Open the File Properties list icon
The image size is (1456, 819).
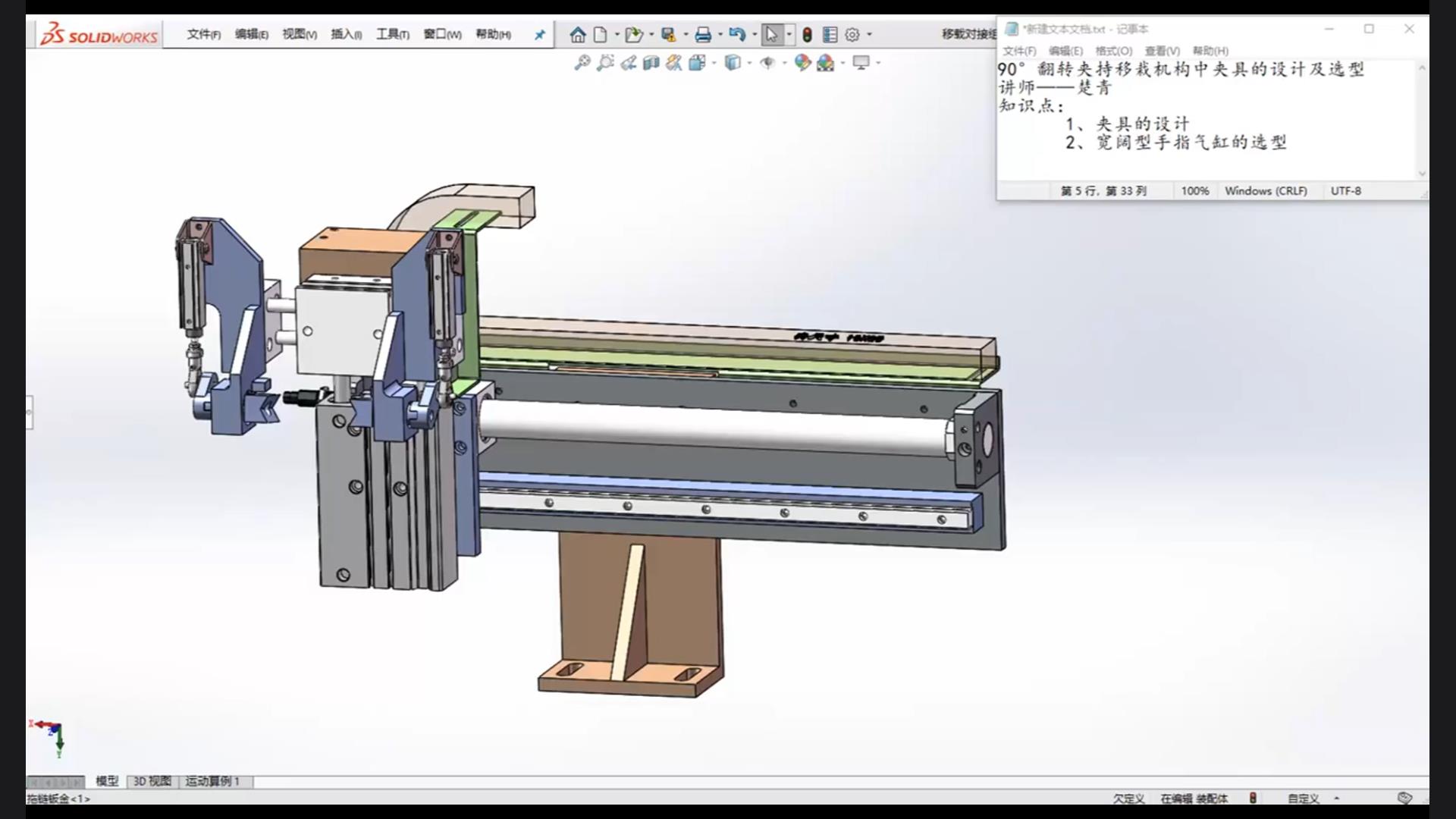pyautogui.click(x=830, y=35)
